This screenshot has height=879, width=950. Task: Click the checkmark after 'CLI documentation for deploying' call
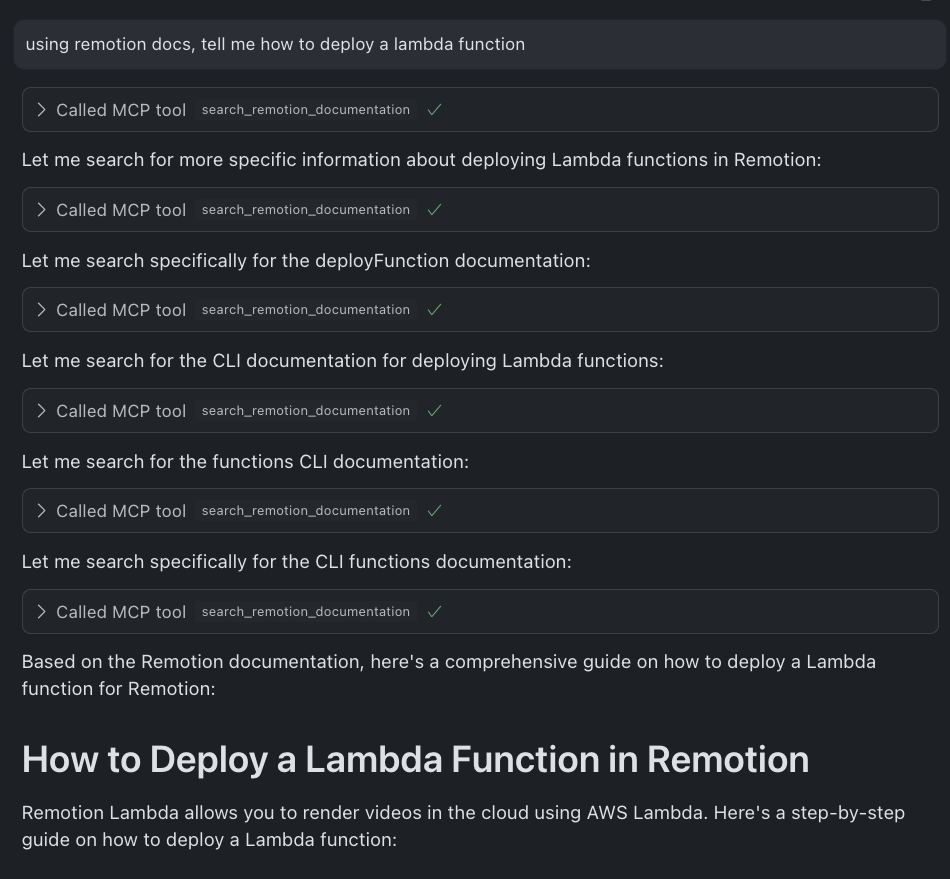[x=434, y=411]
